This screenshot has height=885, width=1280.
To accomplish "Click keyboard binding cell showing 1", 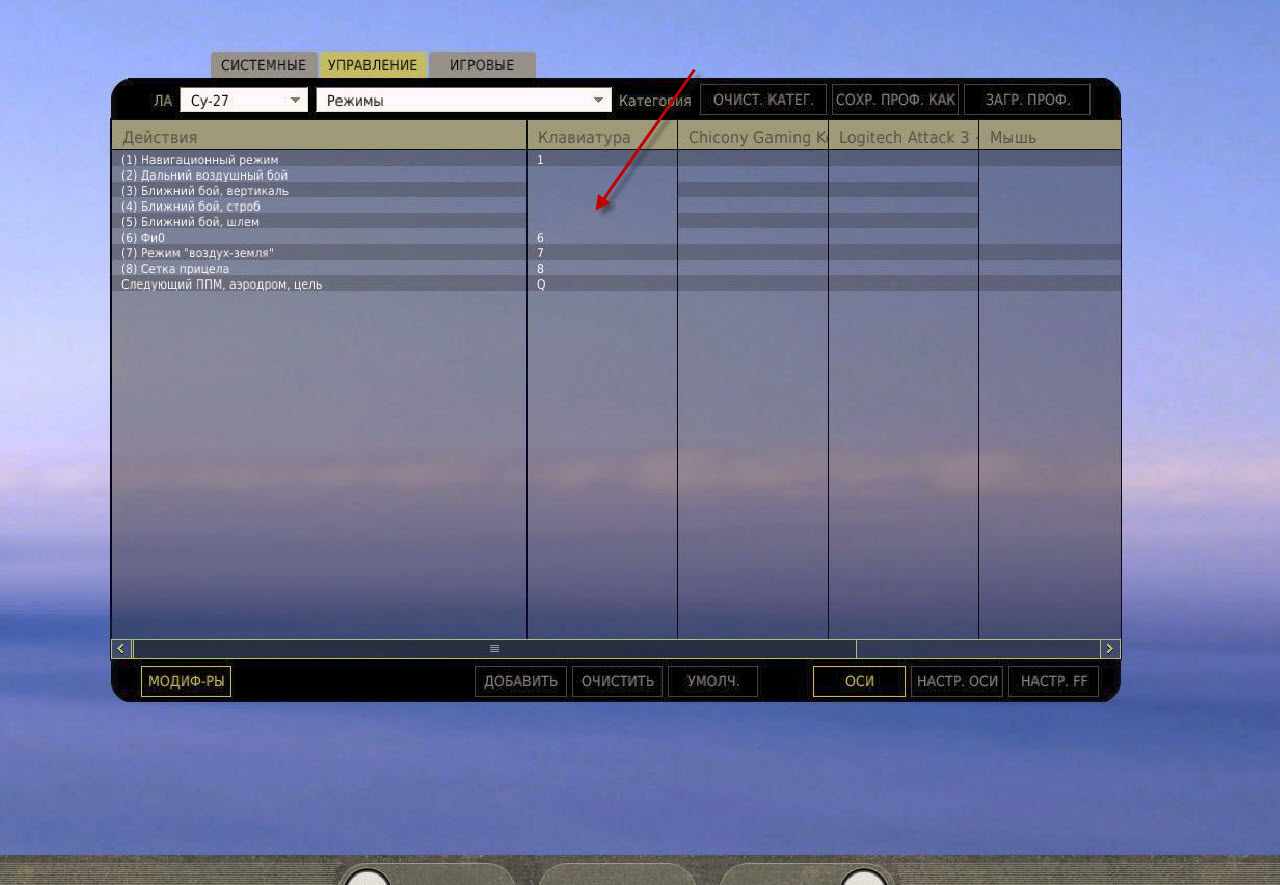I will point(602,160).
